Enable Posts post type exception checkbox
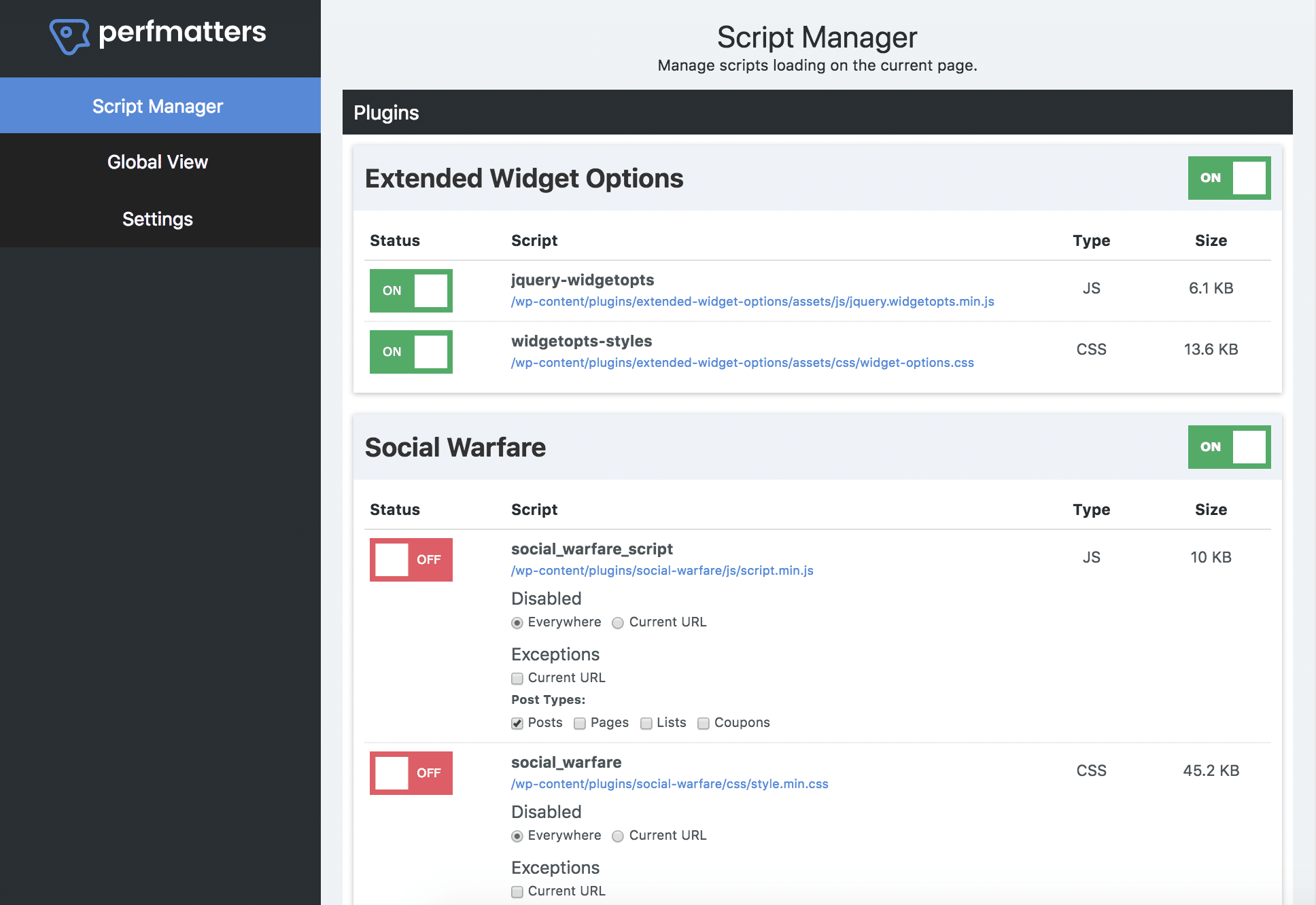Viewport: 1316px width, 905px height. [516, 722]
